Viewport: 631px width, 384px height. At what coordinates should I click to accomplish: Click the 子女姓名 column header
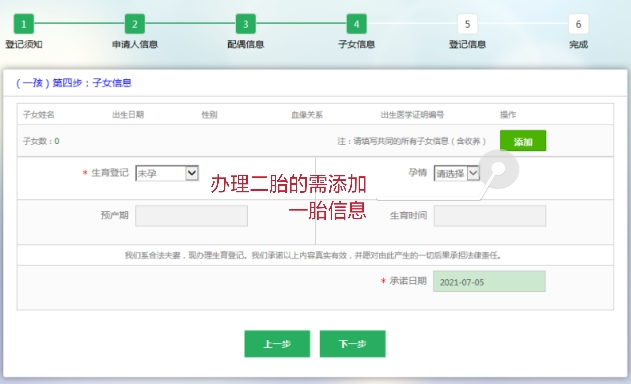click(39, 115)
